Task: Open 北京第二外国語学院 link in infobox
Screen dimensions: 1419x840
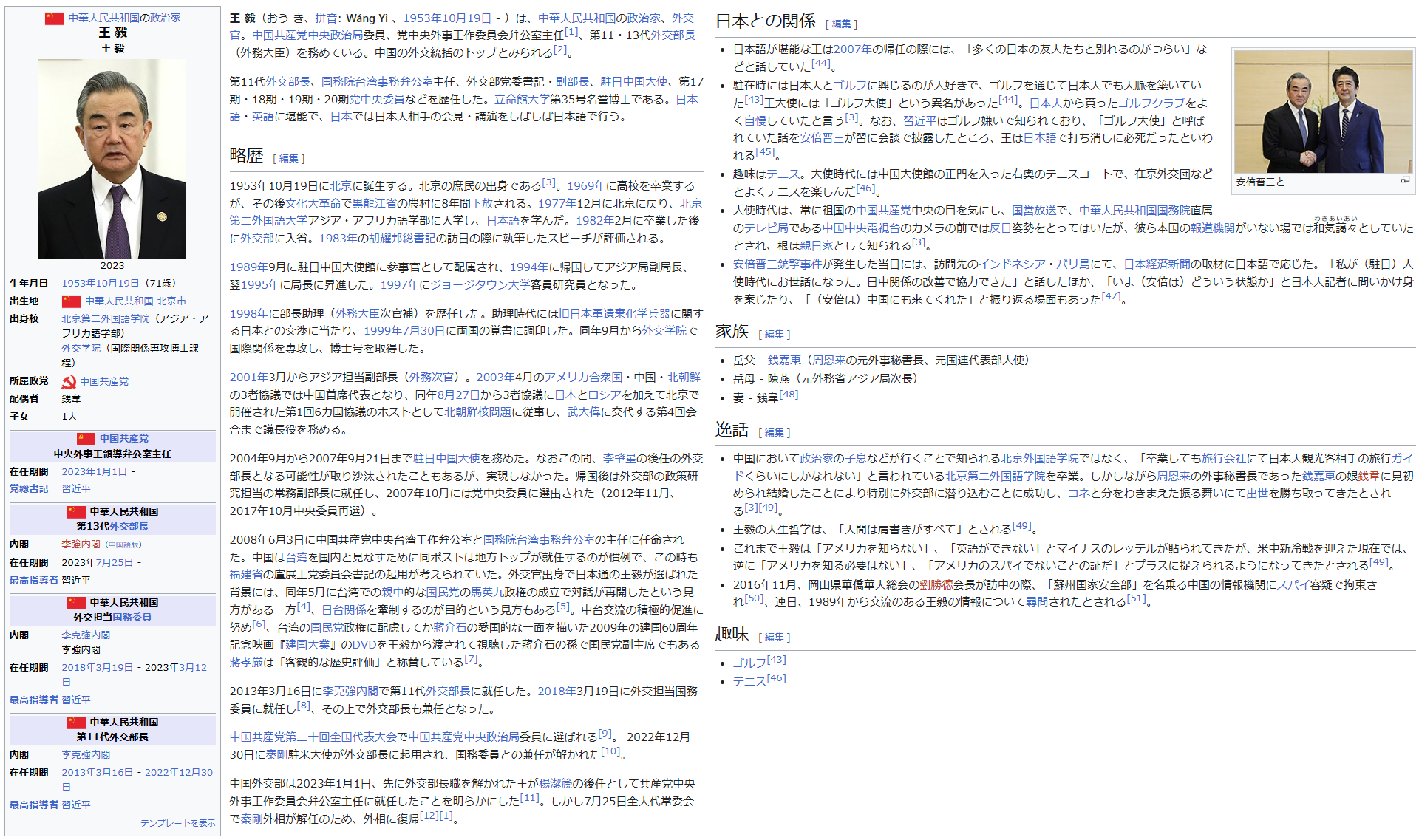Action: [x=106, y=319]
